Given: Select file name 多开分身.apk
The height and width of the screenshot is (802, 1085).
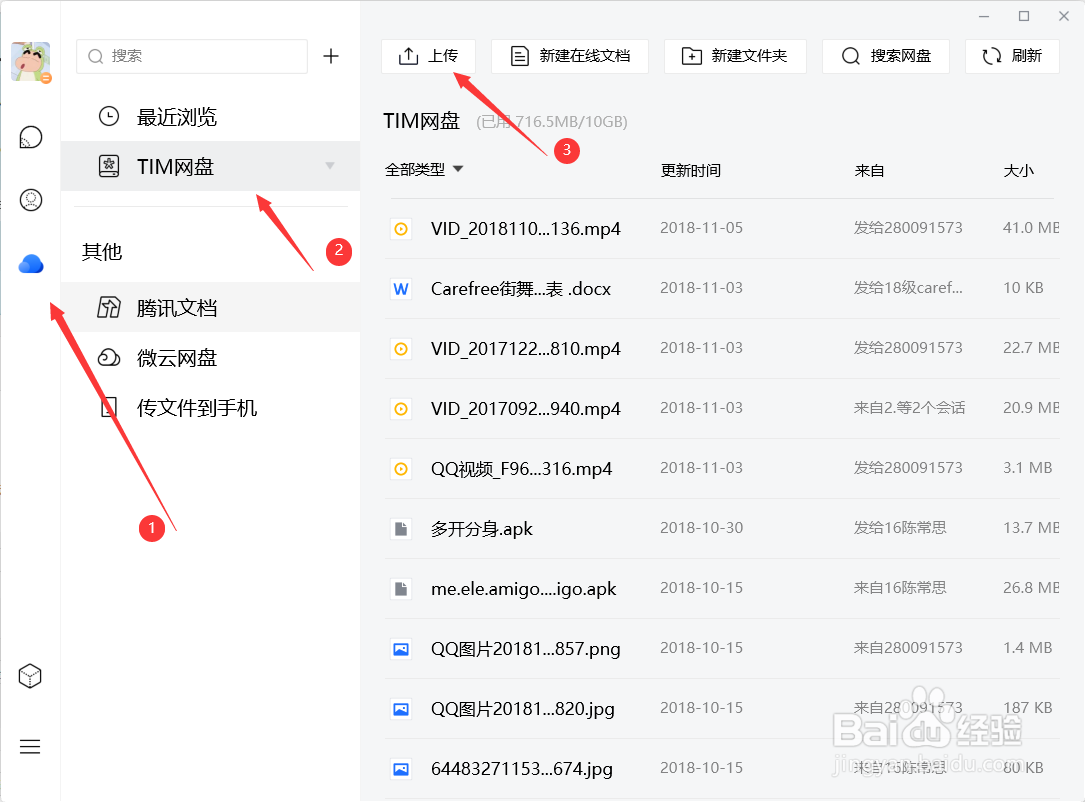Looking at the screenshot, I should 482,529.
